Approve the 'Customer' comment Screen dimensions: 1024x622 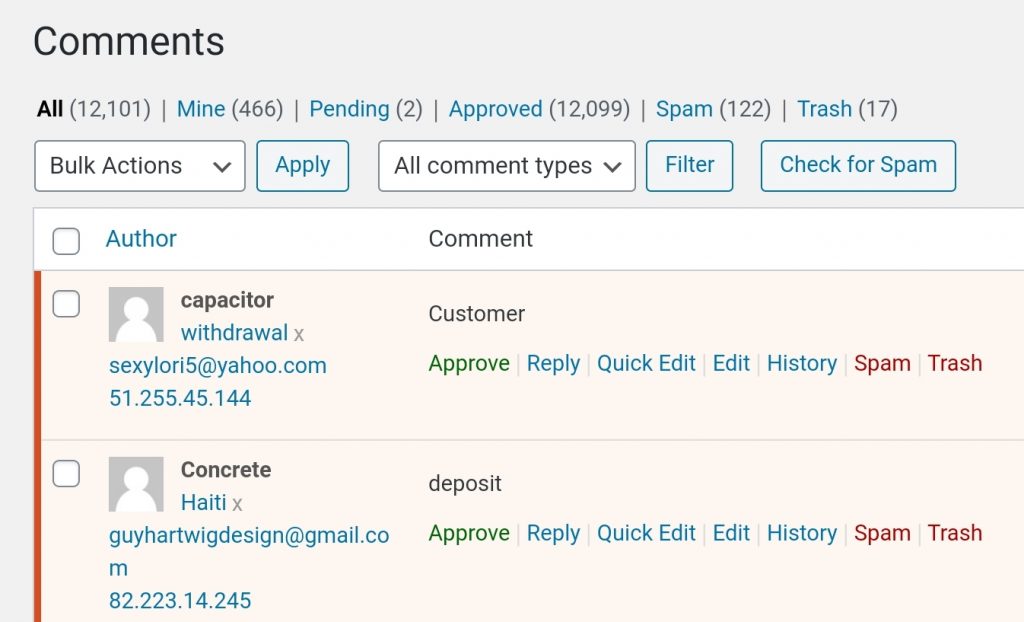coord(469,363)
